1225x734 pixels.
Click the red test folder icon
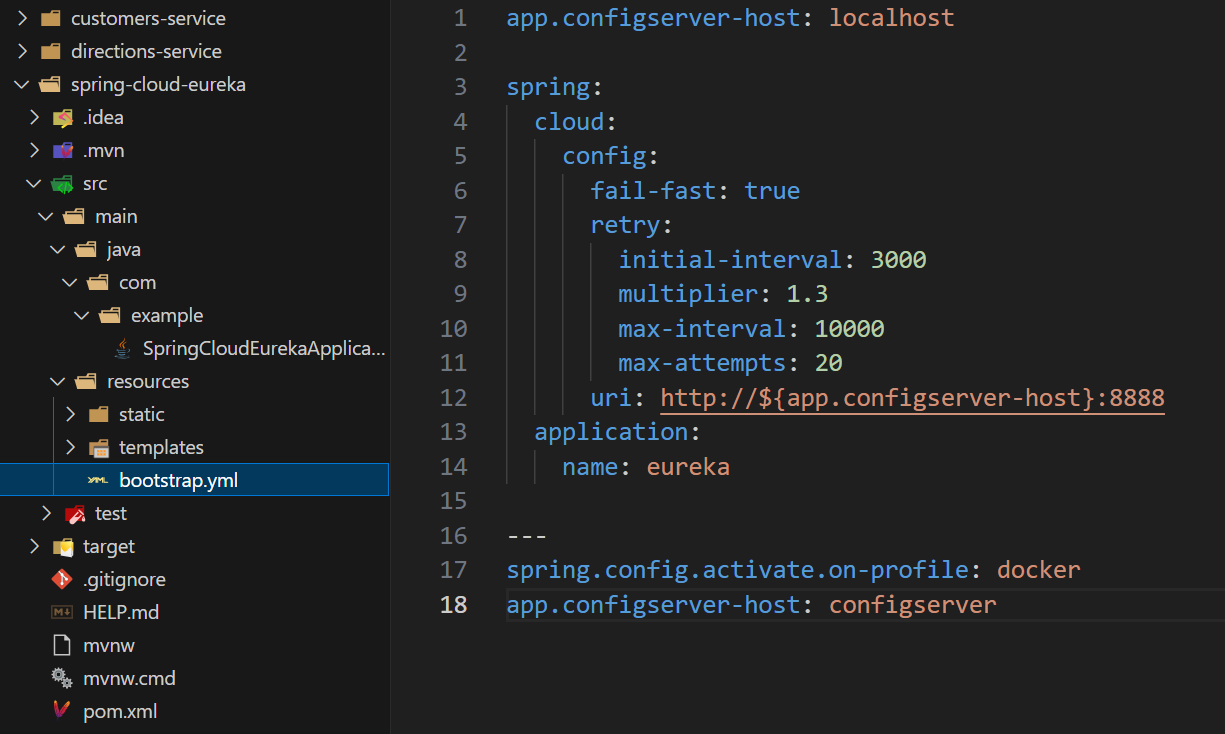[74, 513]
